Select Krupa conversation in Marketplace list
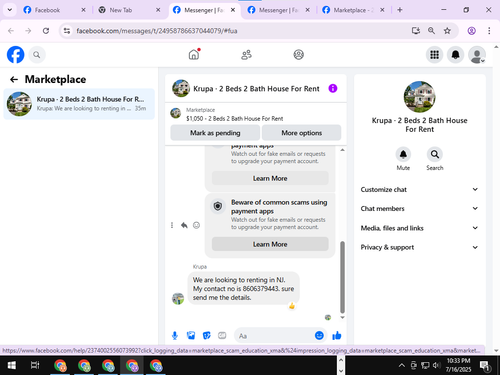Screen dimensions: 500x375 [x=79, y=104]
